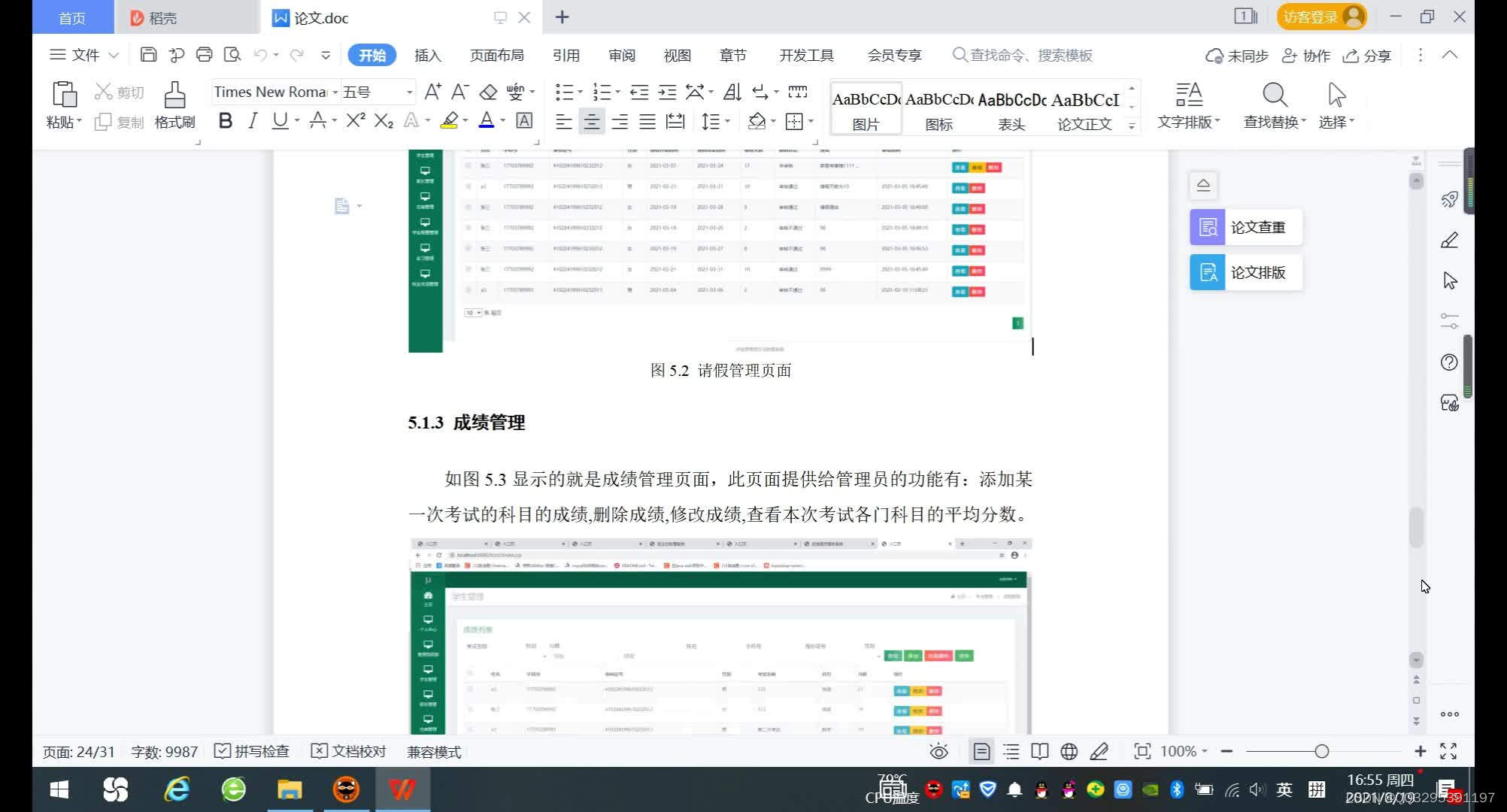Click the character border icon
Image resolution: width=1507 pixels, height=812 pixels.
(524, 120)
